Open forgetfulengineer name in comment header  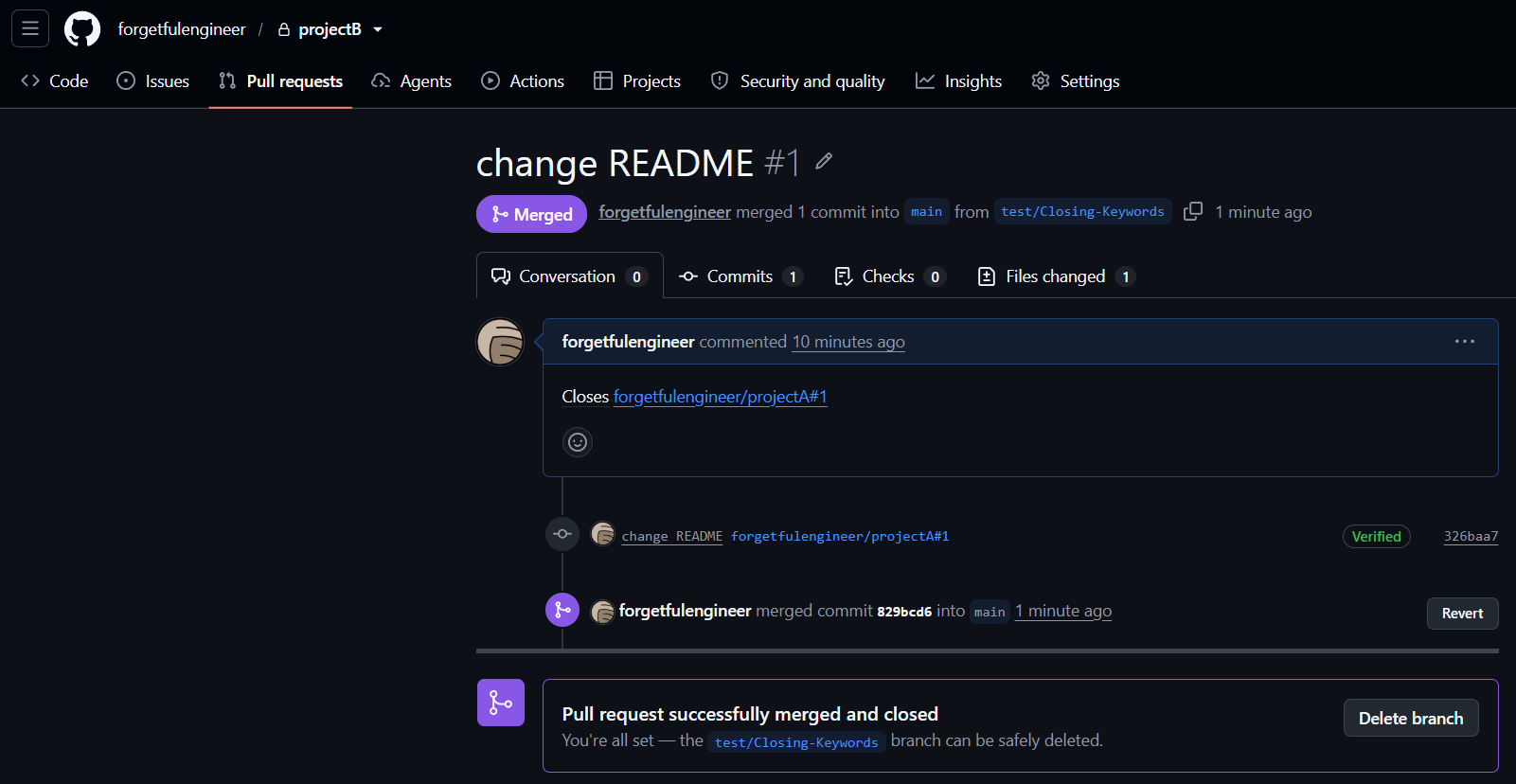coord(628,342)
